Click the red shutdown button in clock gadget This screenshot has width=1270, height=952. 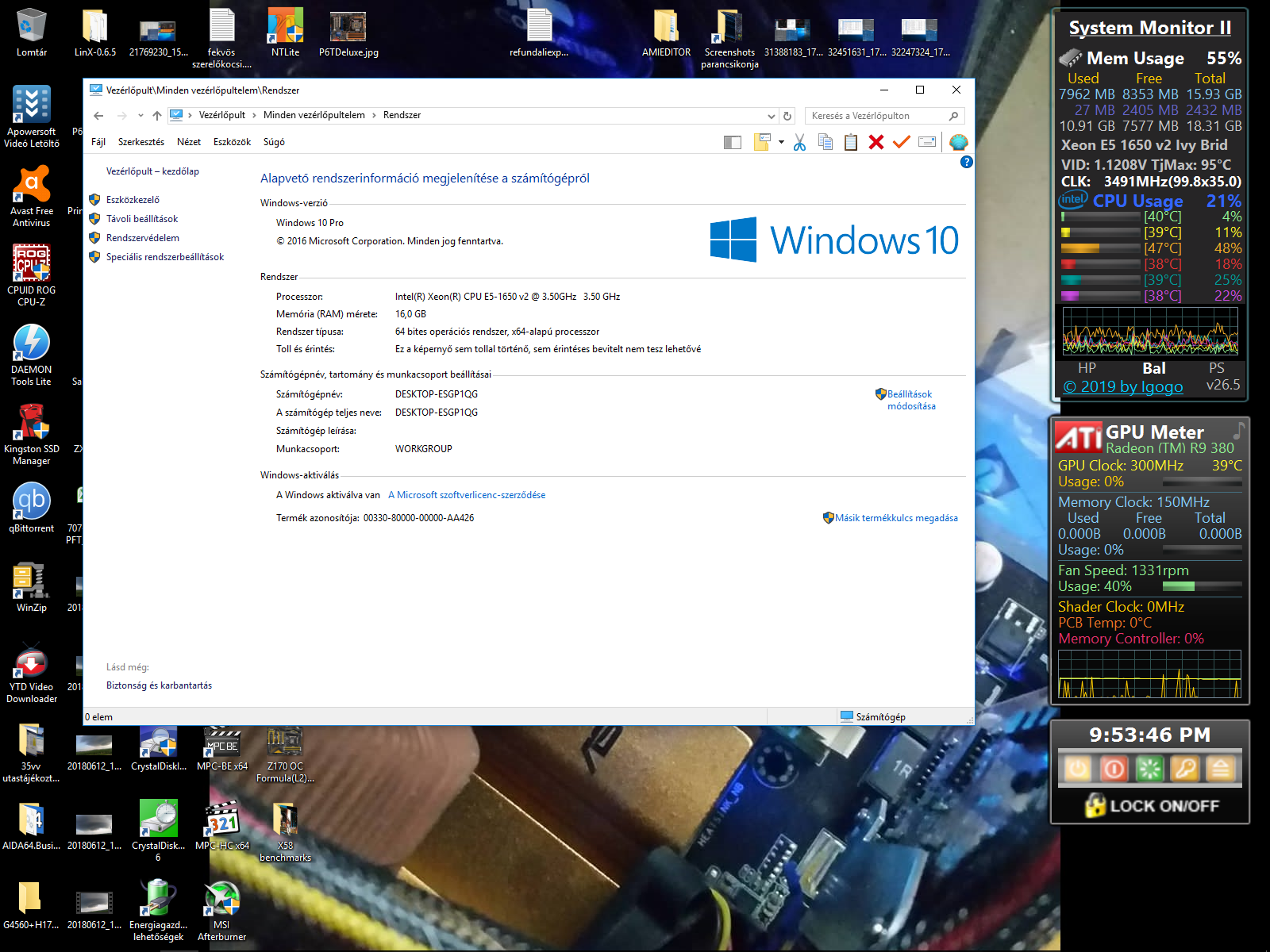coord(1114,769)
